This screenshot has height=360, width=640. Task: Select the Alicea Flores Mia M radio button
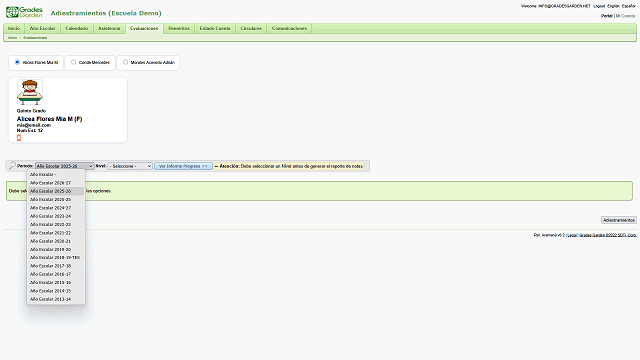coord(17,62)
